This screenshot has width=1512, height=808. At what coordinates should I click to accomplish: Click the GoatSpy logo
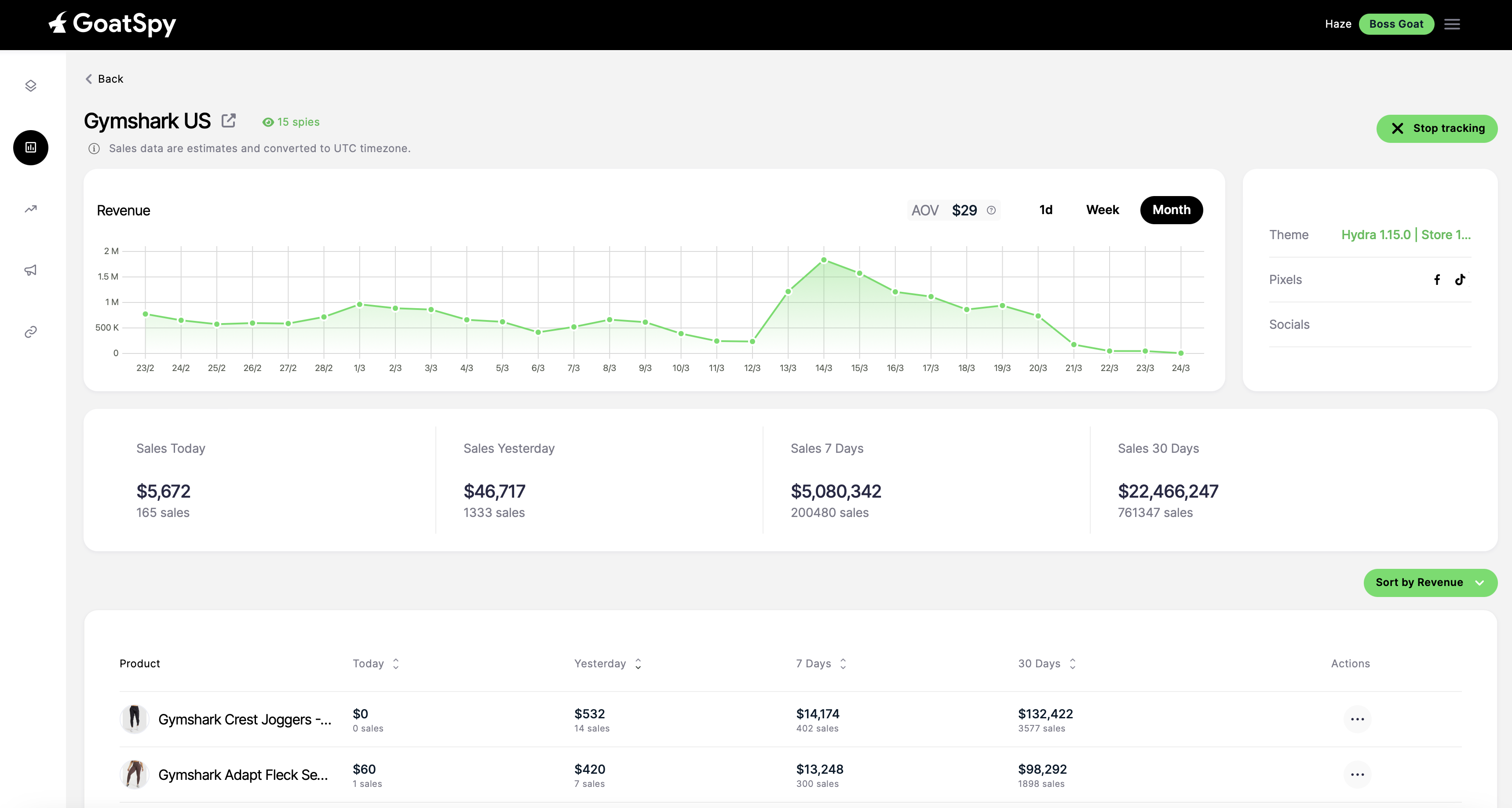click(112, 23)
